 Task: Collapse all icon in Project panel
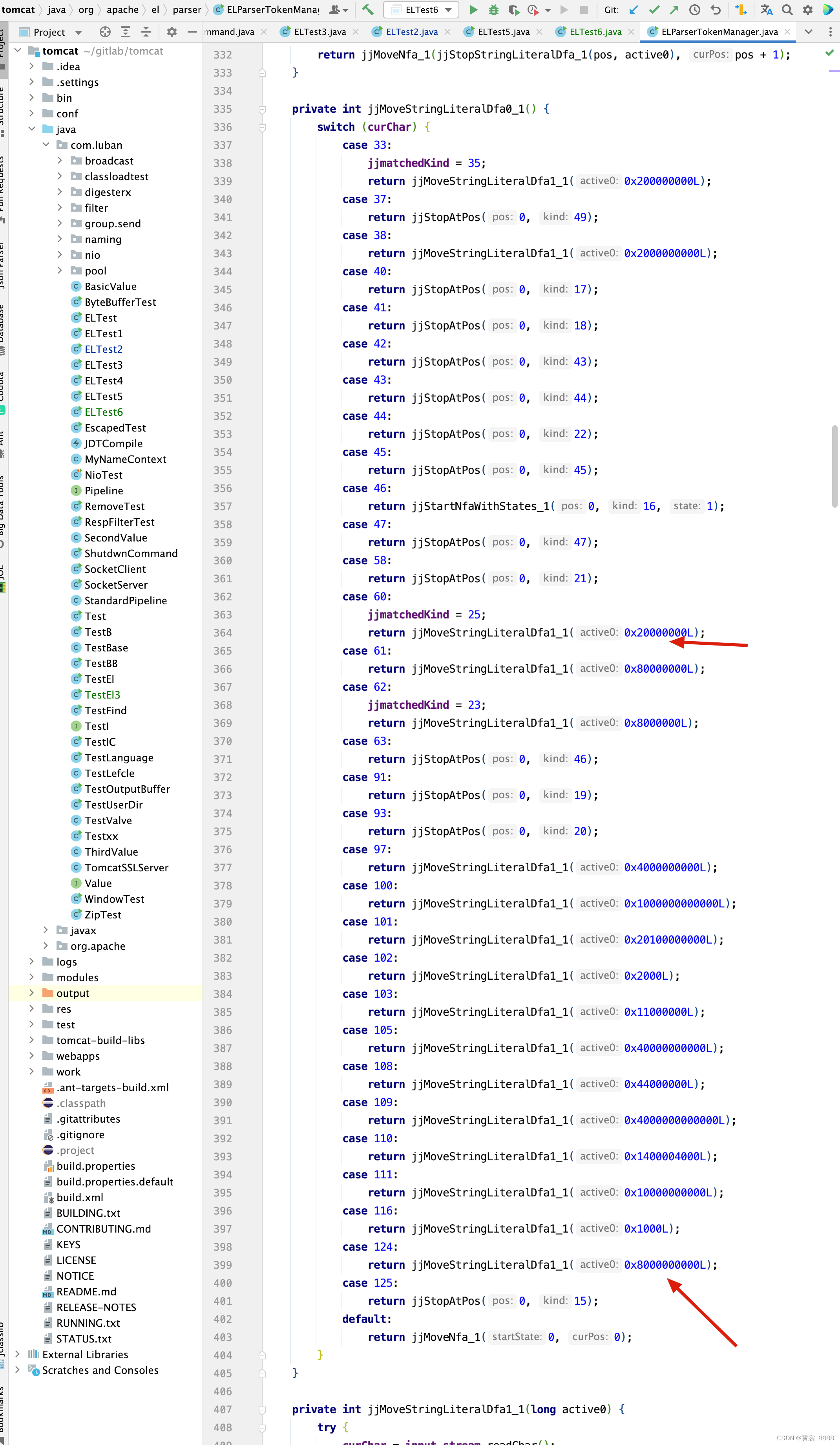click(x=146, y=32)
